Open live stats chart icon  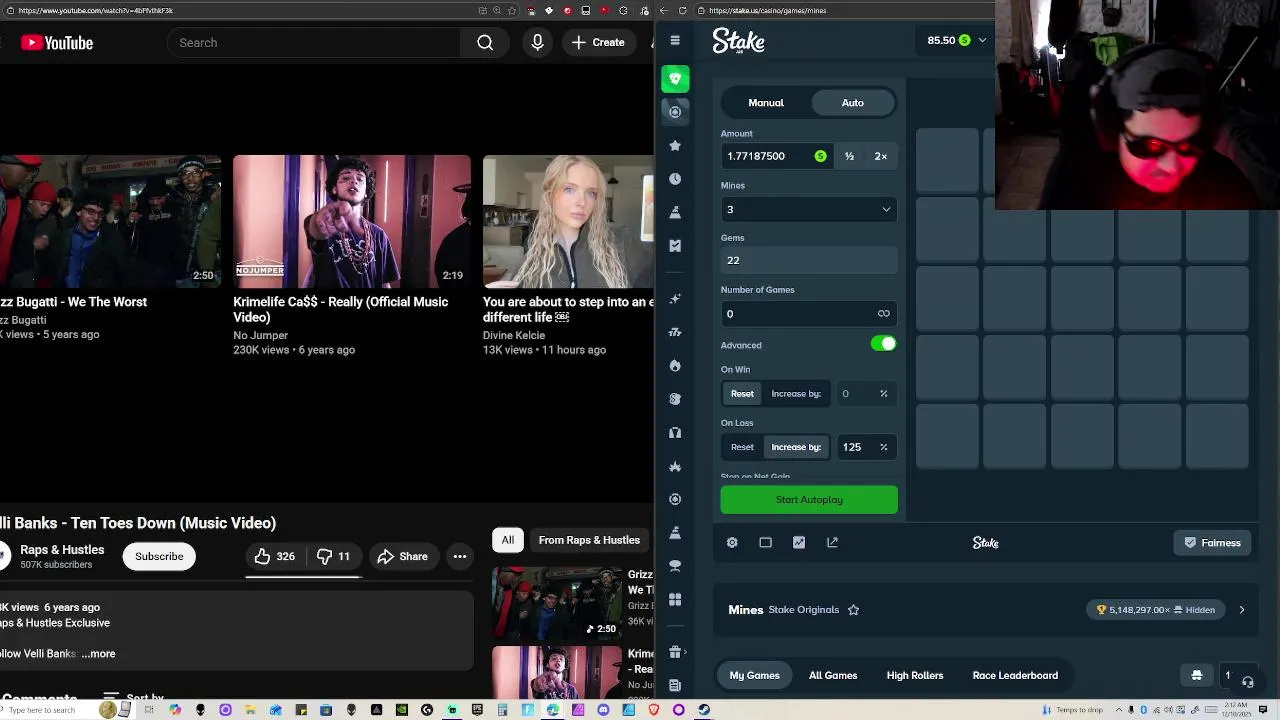tap(799, 542)
